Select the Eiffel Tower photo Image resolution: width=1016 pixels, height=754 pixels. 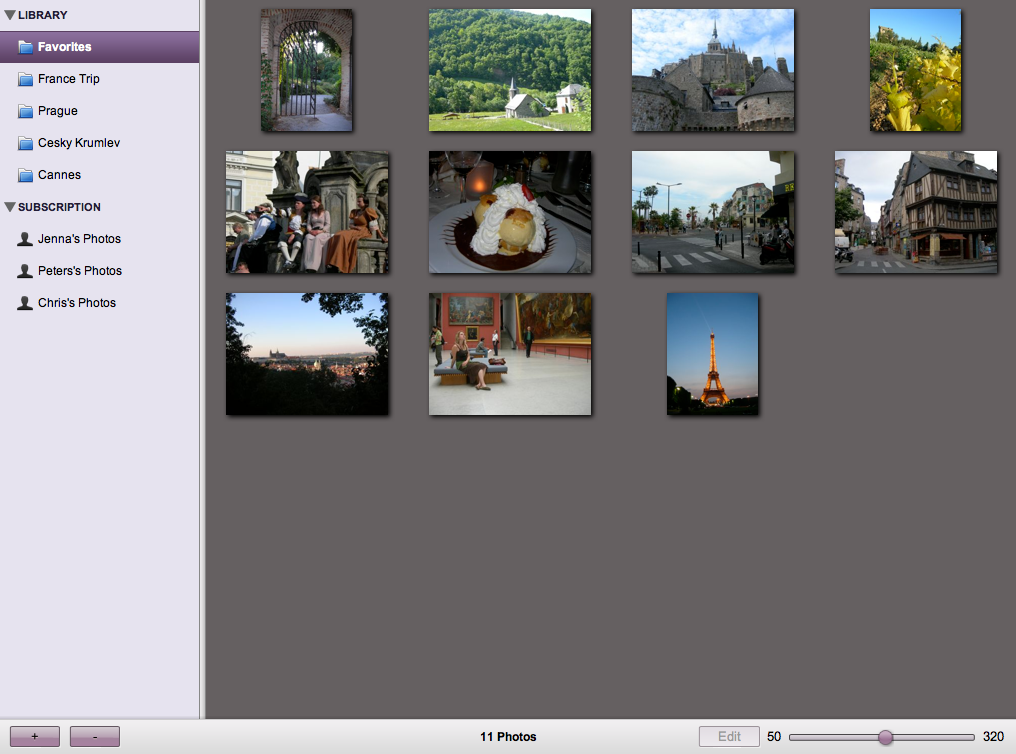(712, 354)
